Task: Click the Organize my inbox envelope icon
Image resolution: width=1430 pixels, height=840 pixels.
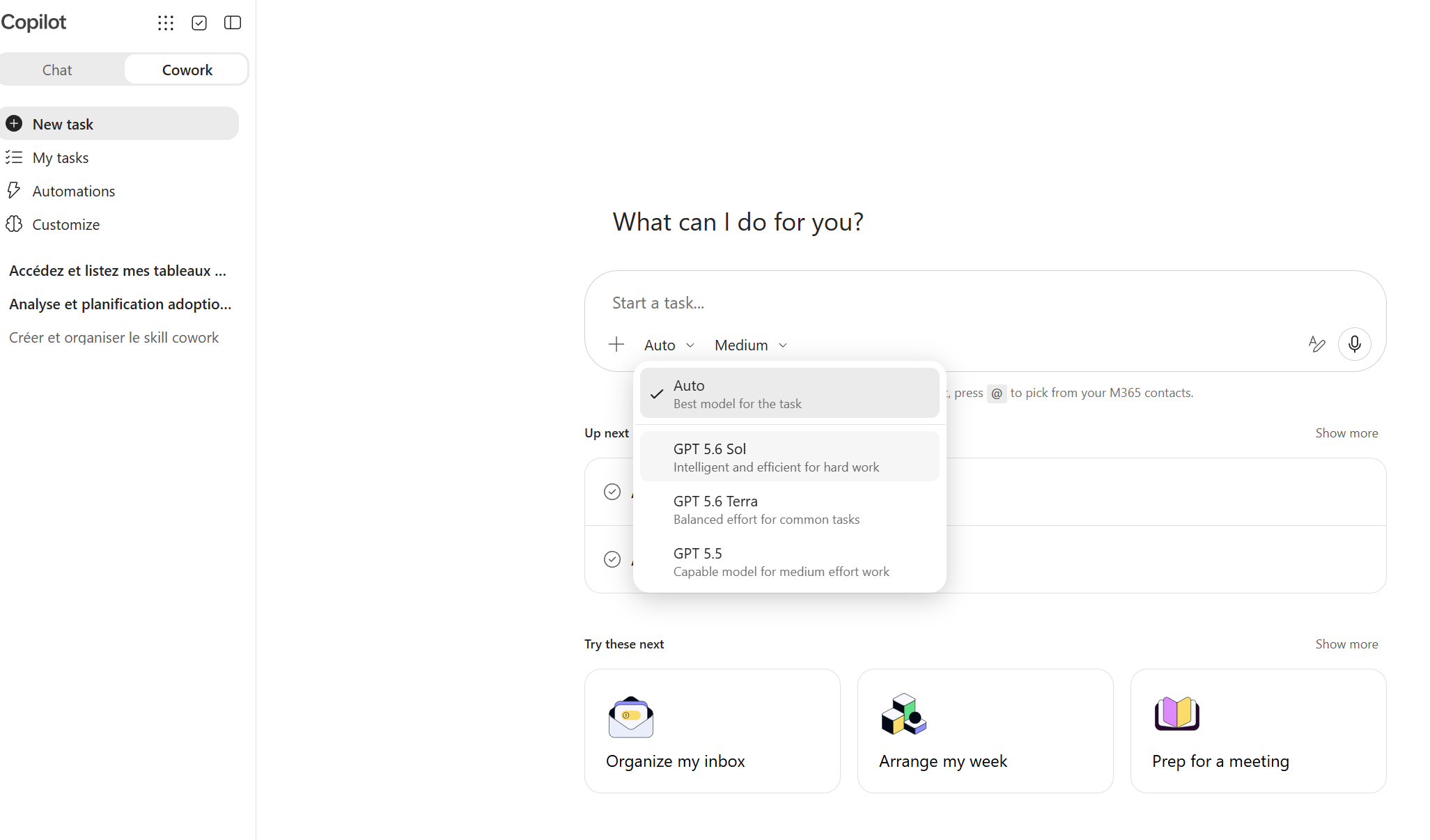Action: (x=631, y=716)
